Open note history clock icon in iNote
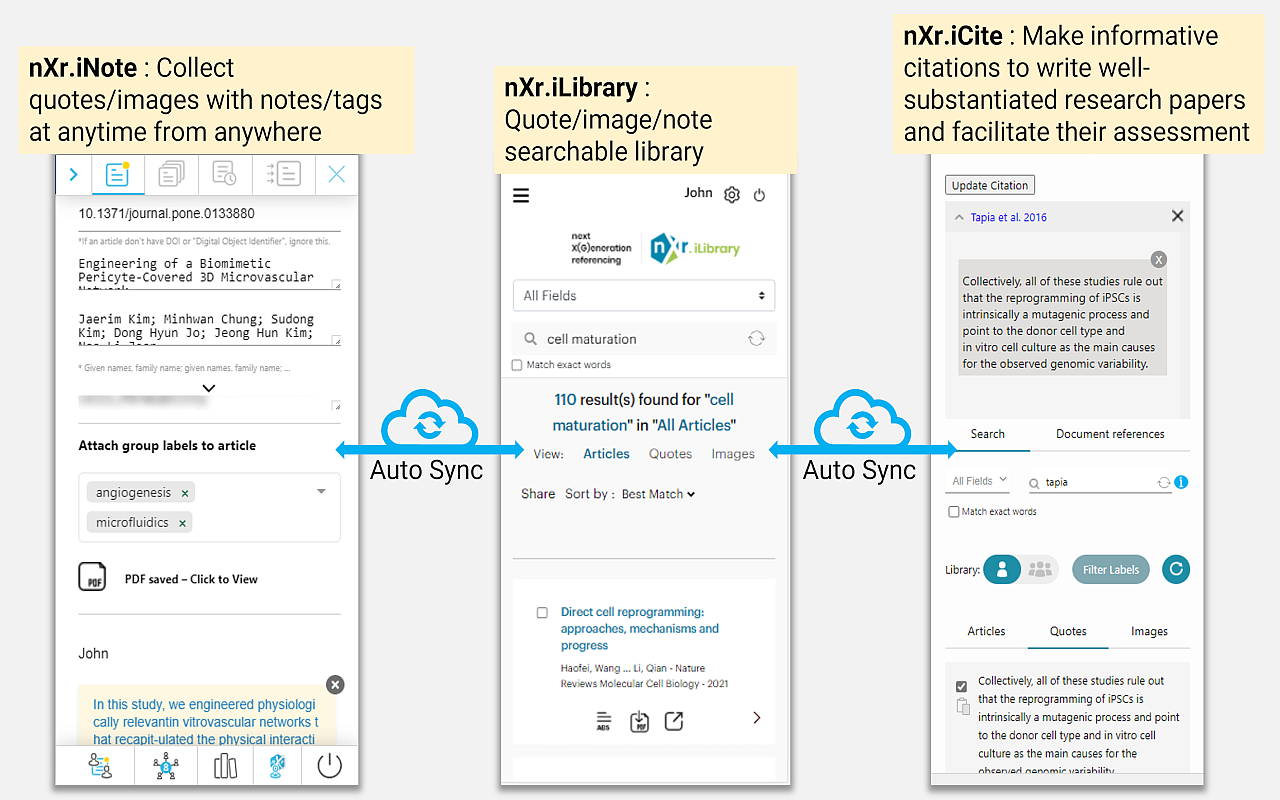This screenshot has width=1280, height=800. [225, 175]
